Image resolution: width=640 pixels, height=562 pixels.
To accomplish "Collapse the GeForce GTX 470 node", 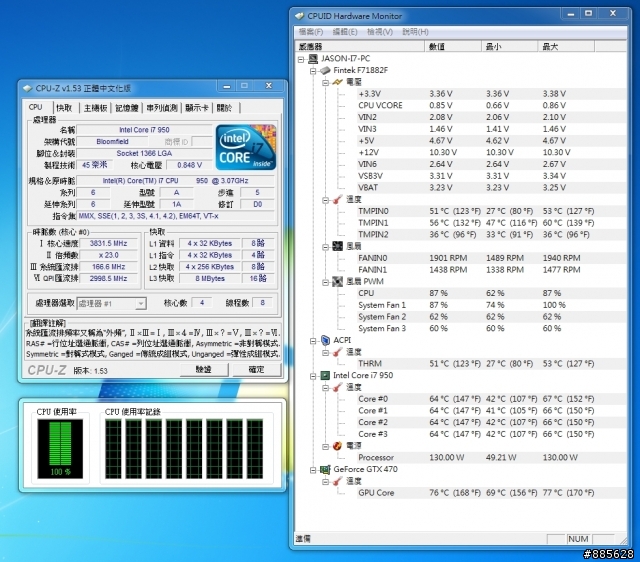I will tap(313, 470).
